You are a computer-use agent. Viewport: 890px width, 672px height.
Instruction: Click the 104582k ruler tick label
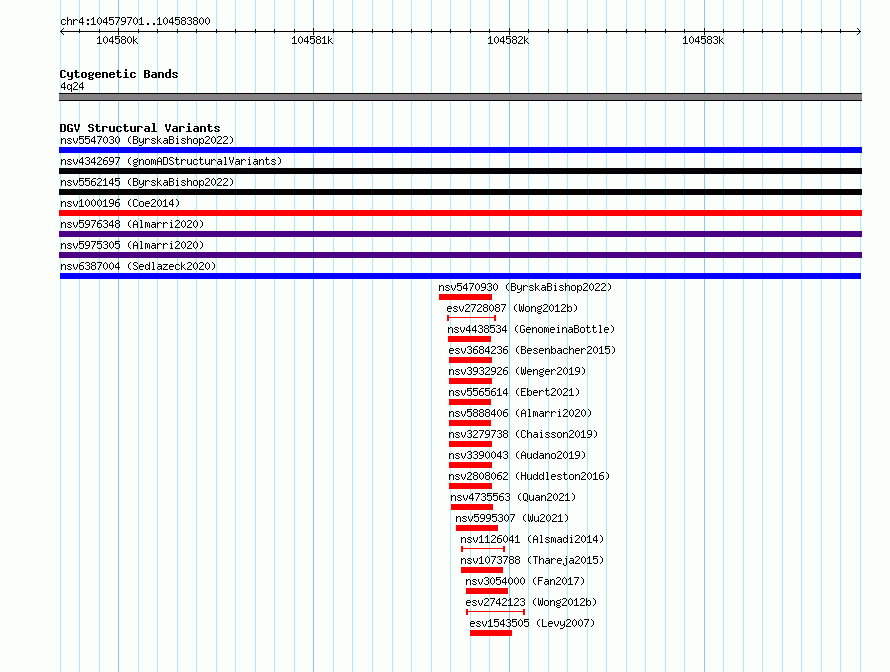[508, 40]
